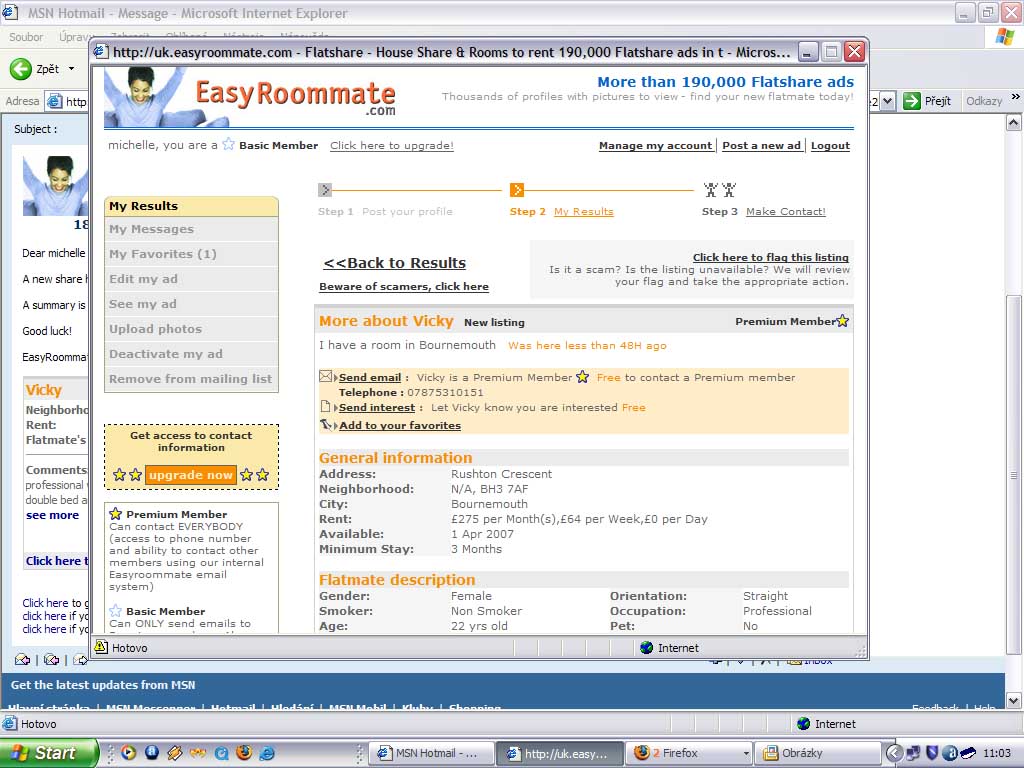Click here to flag this listing link
Viewport: 1024px width, 768px height.
click(x=770, y=257)
